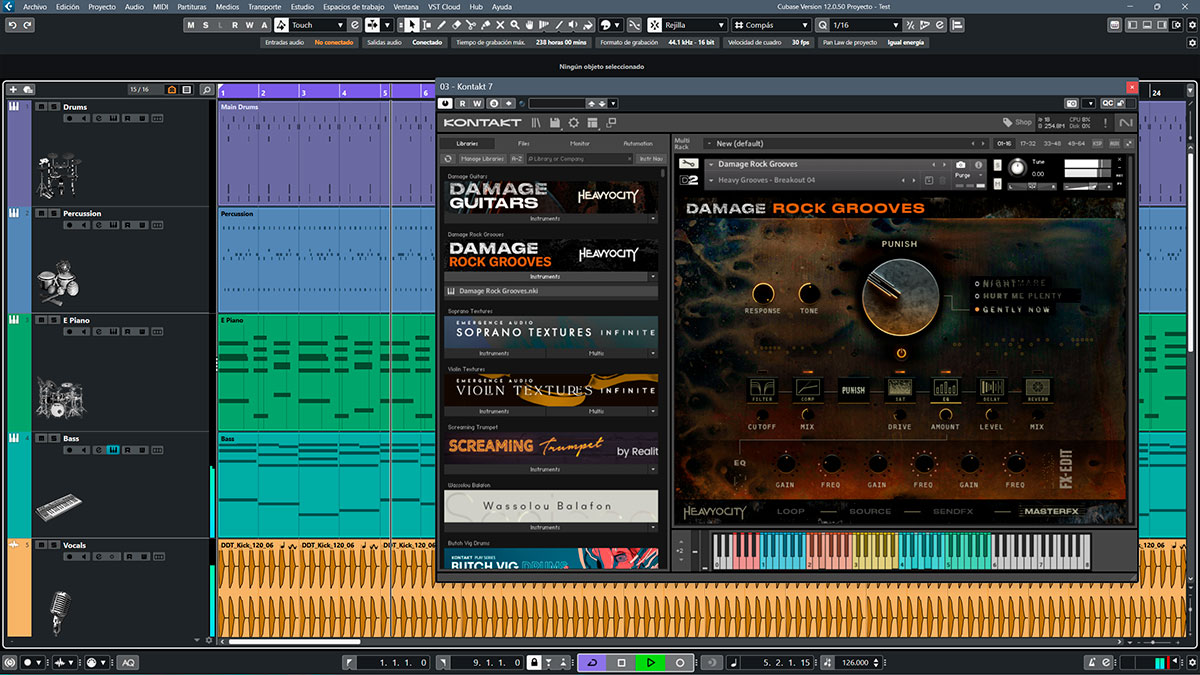This screenshot has height=675, width=1200.
Task: Click the Library or Company search field
Action: [x=580, y=158]
